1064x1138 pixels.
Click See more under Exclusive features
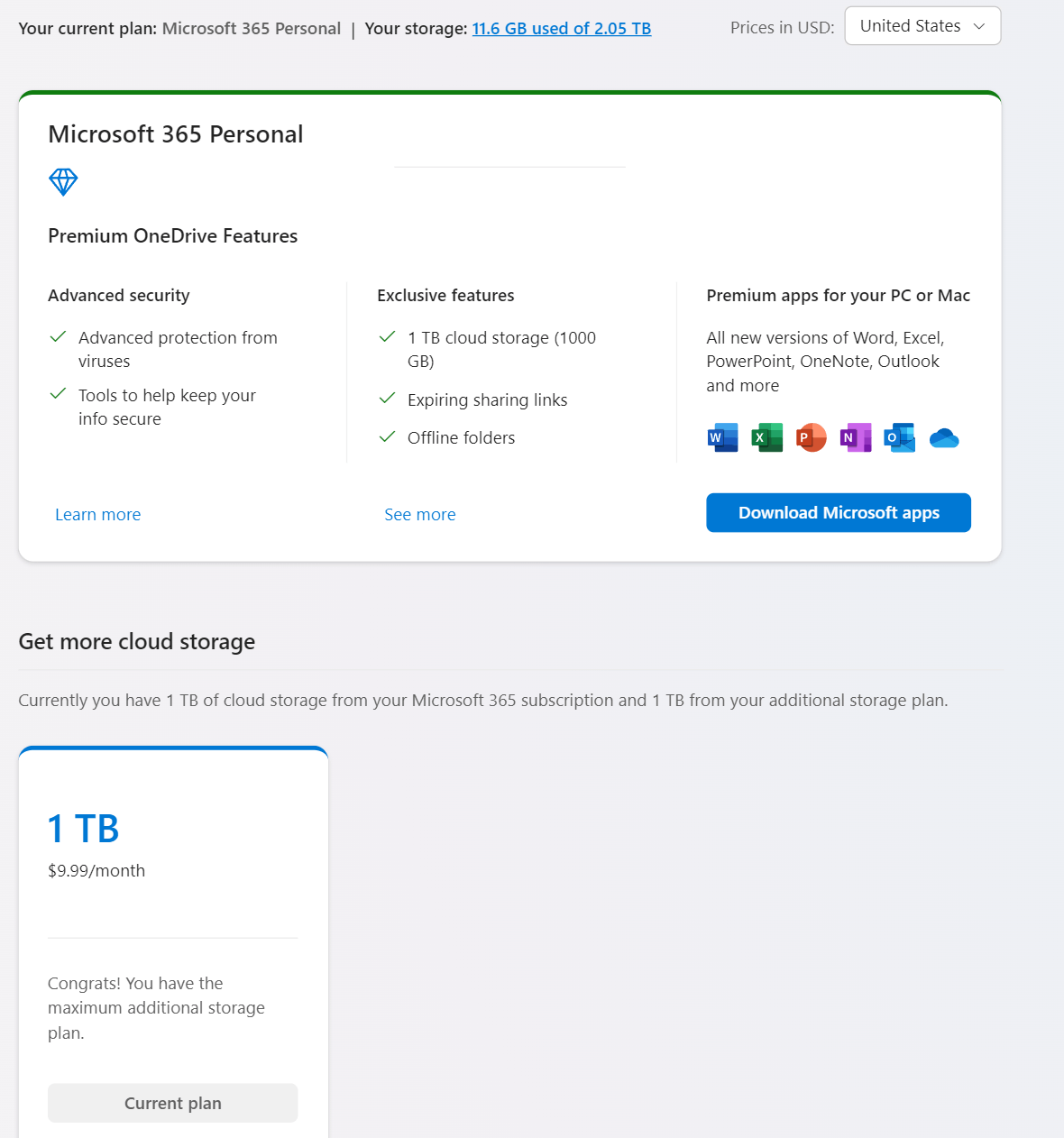click(420, 515)
